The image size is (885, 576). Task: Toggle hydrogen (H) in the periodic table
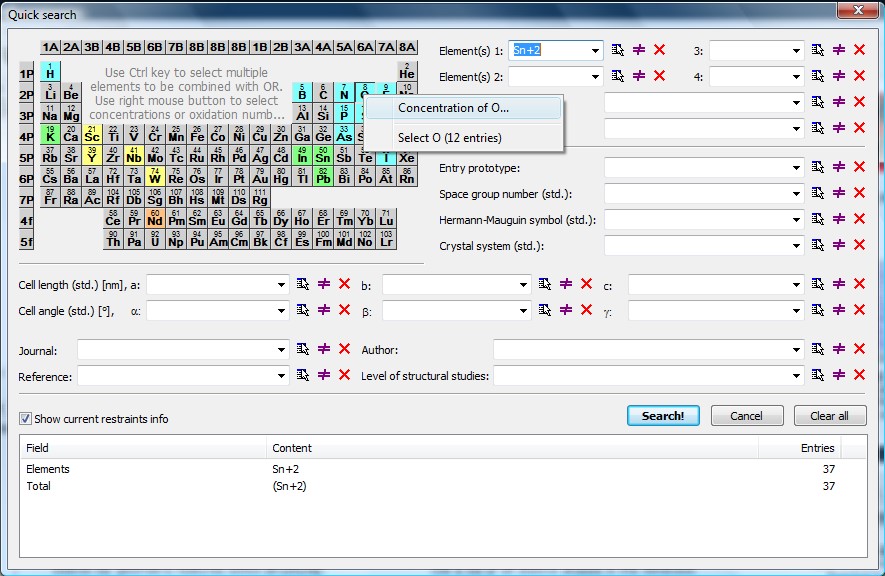(x=50, y=71)
